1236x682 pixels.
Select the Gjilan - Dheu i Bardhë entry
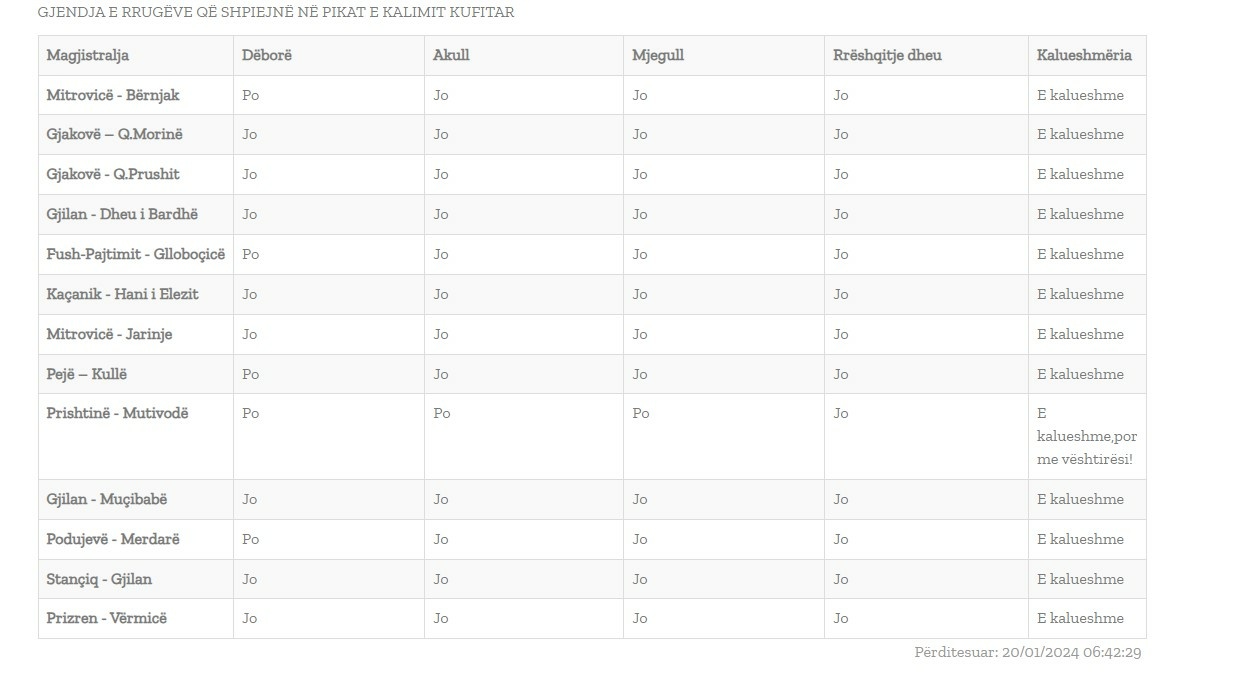[x=122, y=215]
